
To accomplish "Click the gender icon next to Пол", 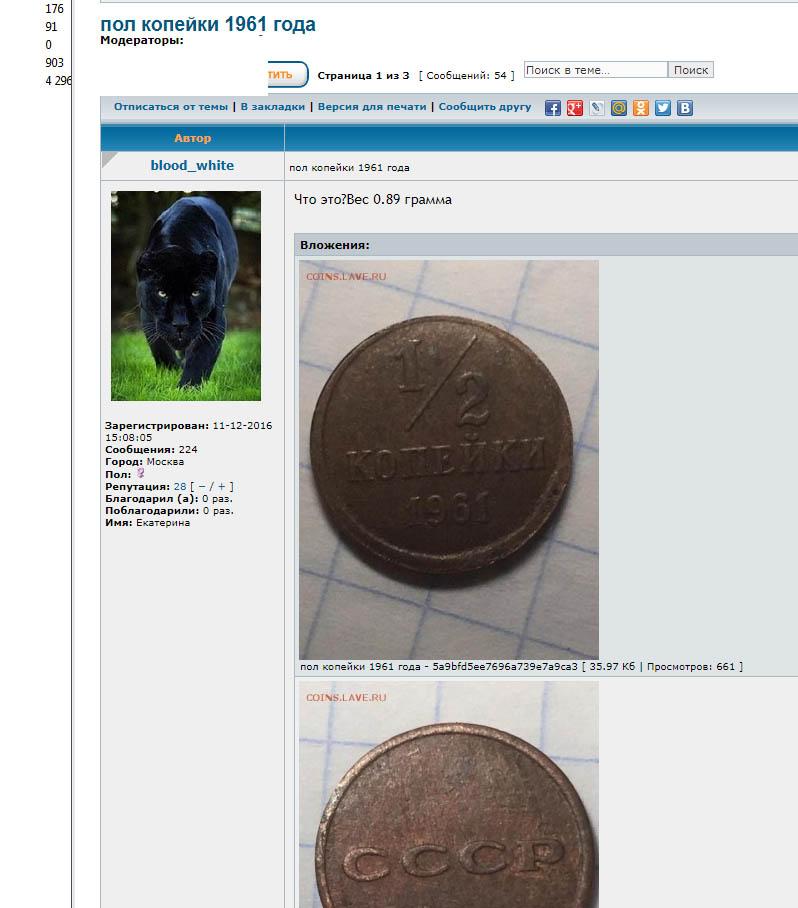I will (140, 474).
